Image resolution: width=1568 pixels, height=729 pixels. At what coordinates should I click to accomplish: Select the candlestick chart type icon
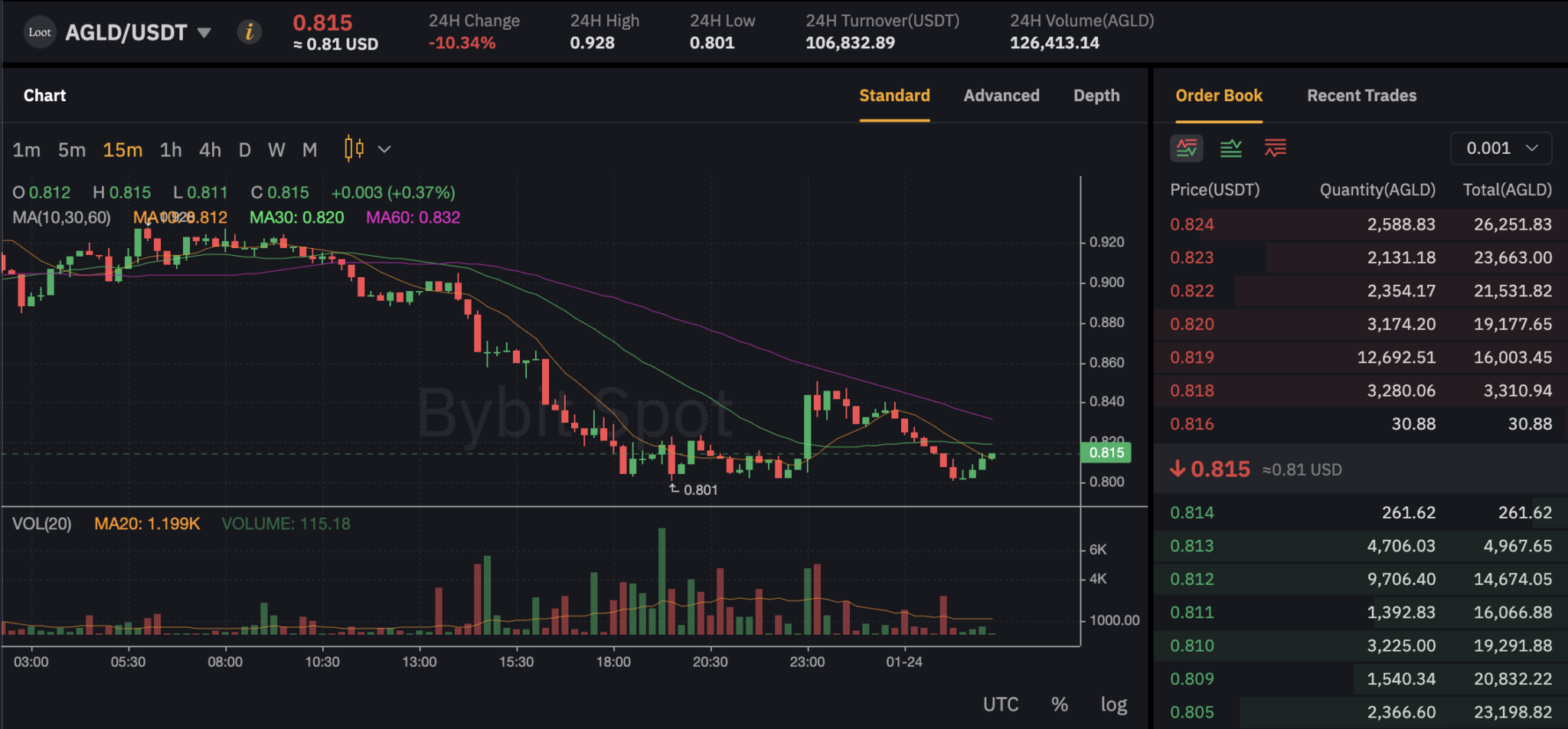[353, 149]
